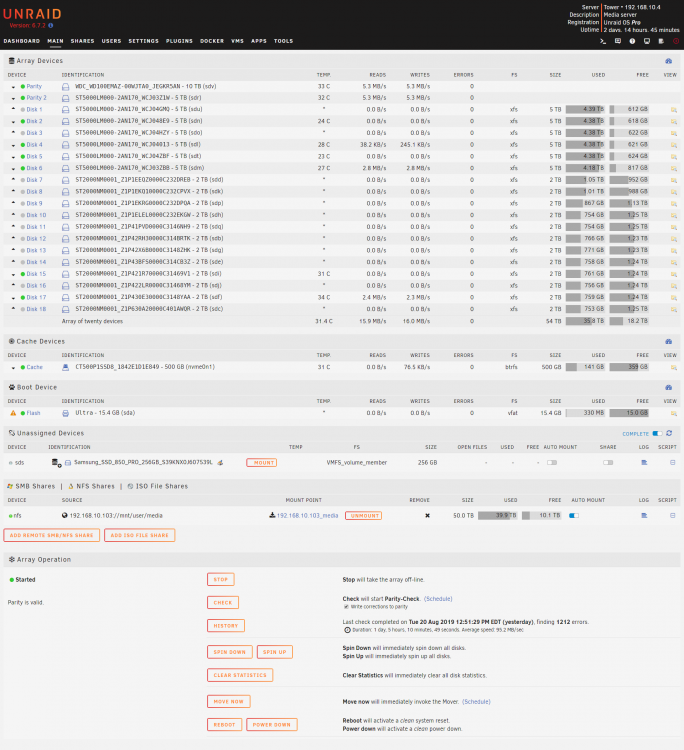Screen dimensions: 684x750
Task: Click spin up arrow beside Disk 3
Action: point(13,132)
